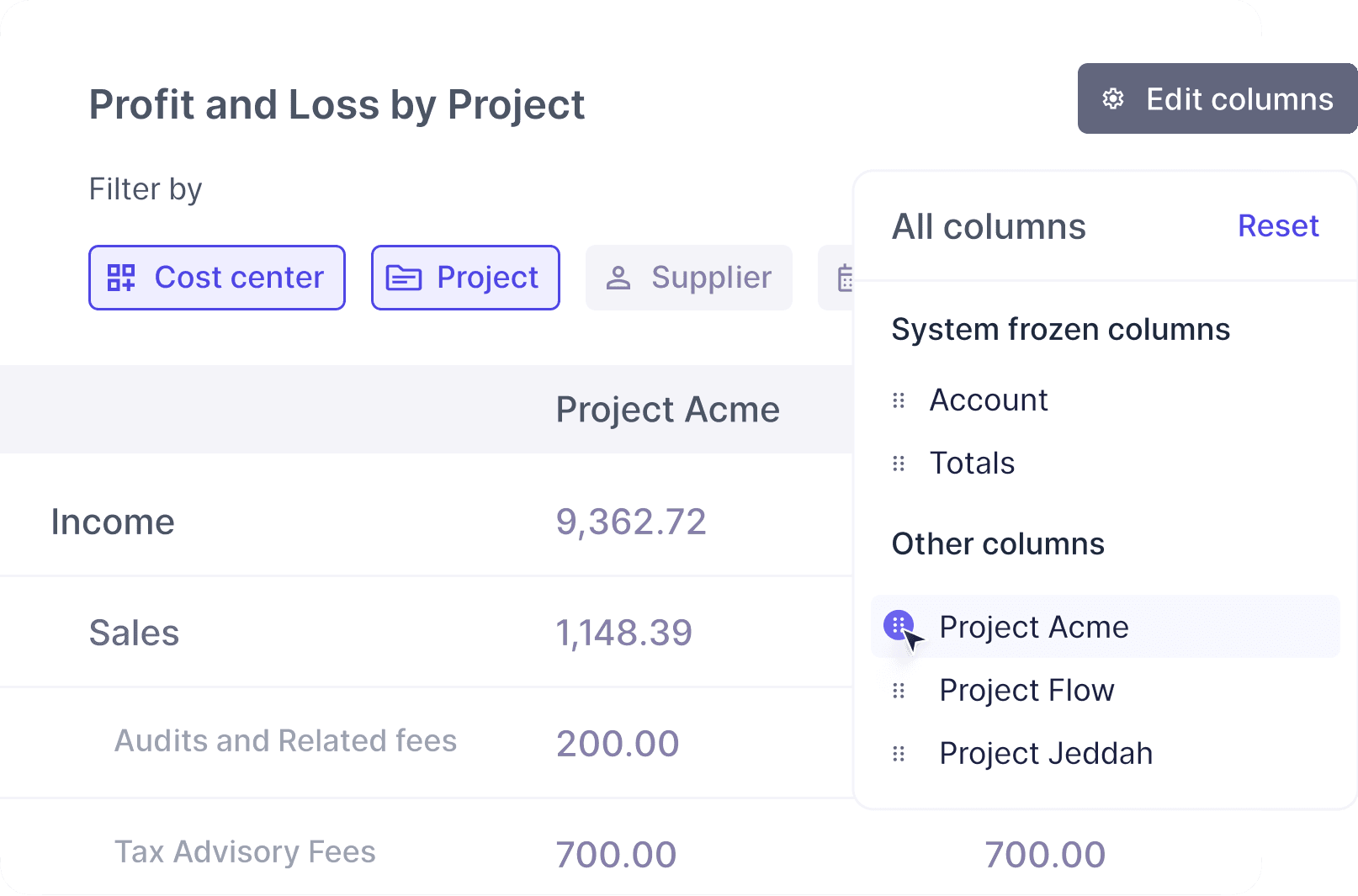Click the Project Acme column header

click(x=667, y=409)
